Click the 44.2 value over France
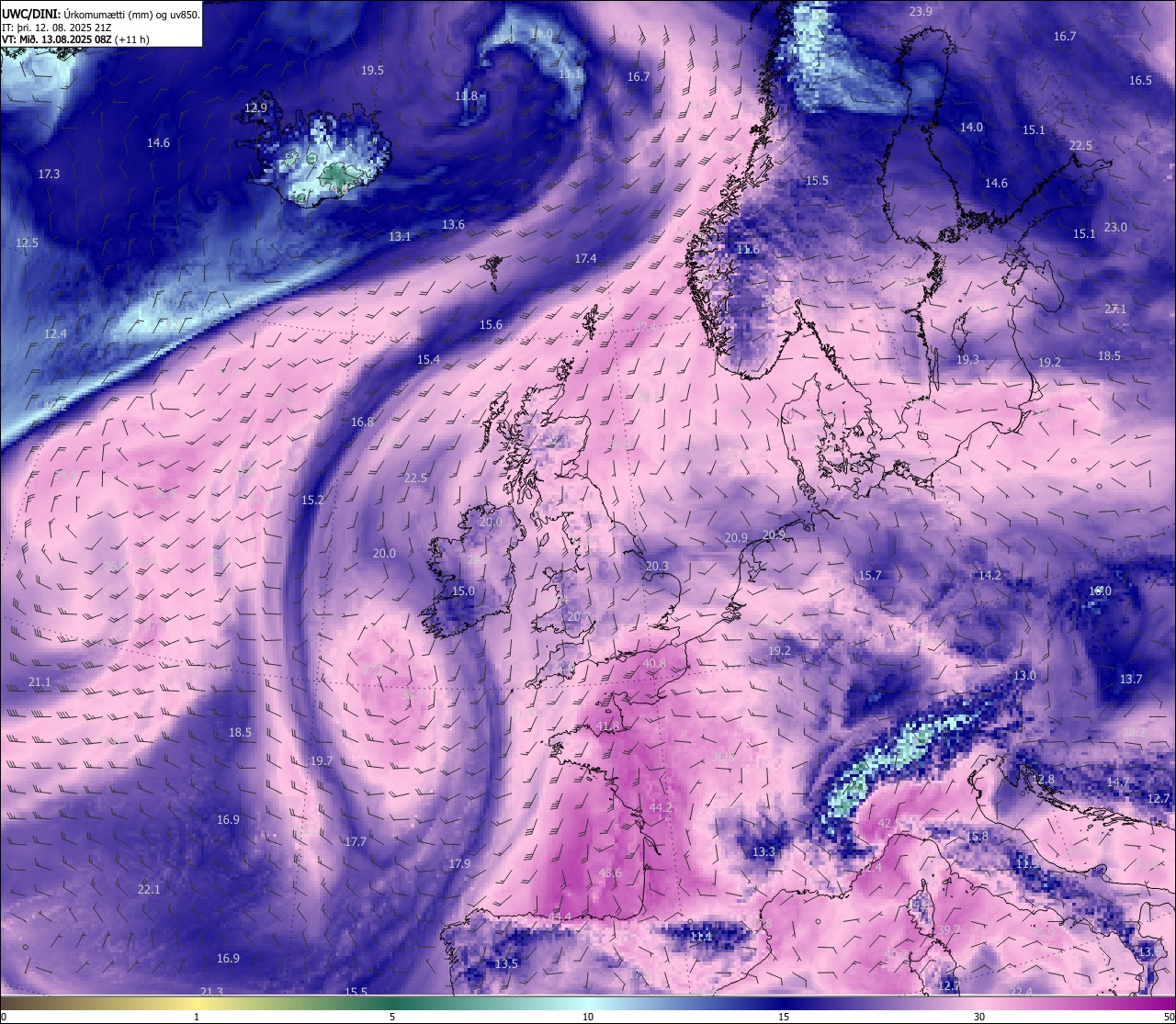1176x1024 pixels. tap(661, 808)
